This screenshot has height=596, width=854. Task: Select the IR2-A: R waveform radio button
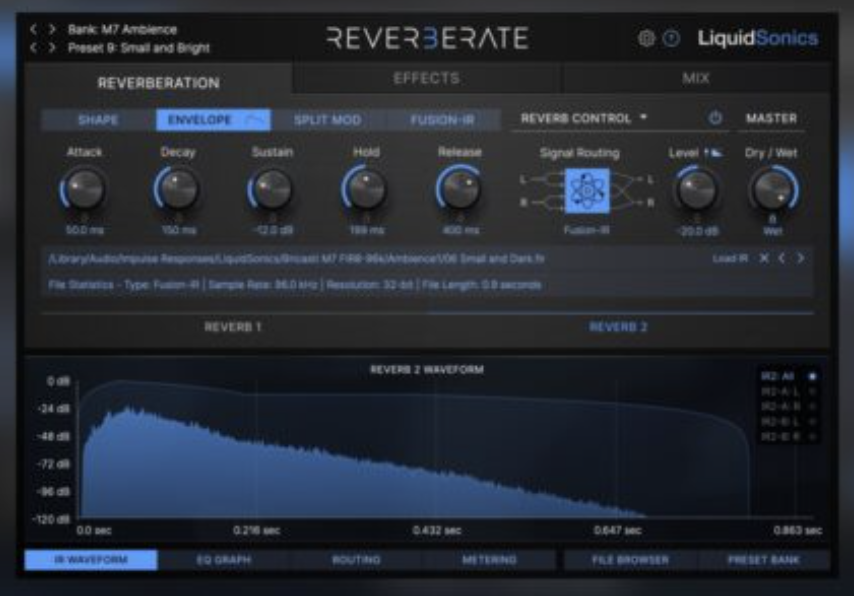pyautogui.click(x=813, y=406)
